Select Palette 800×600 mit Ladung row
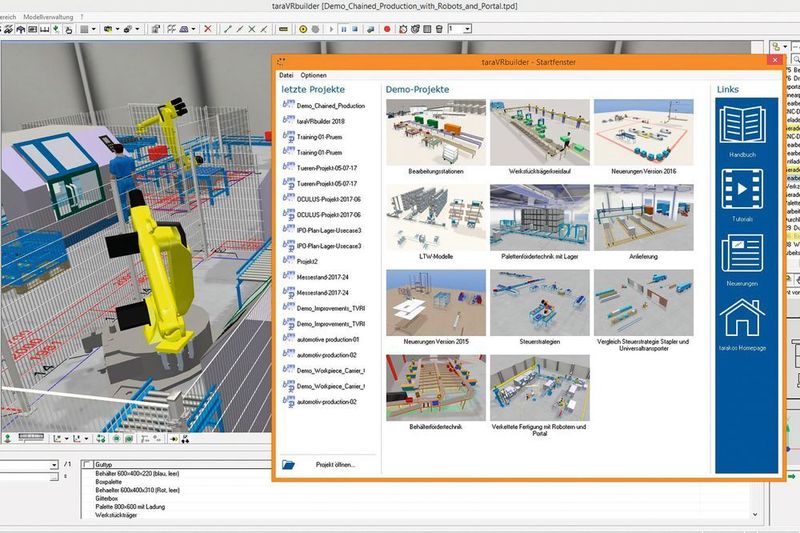800x533 pixels. (x=130, y=507)
